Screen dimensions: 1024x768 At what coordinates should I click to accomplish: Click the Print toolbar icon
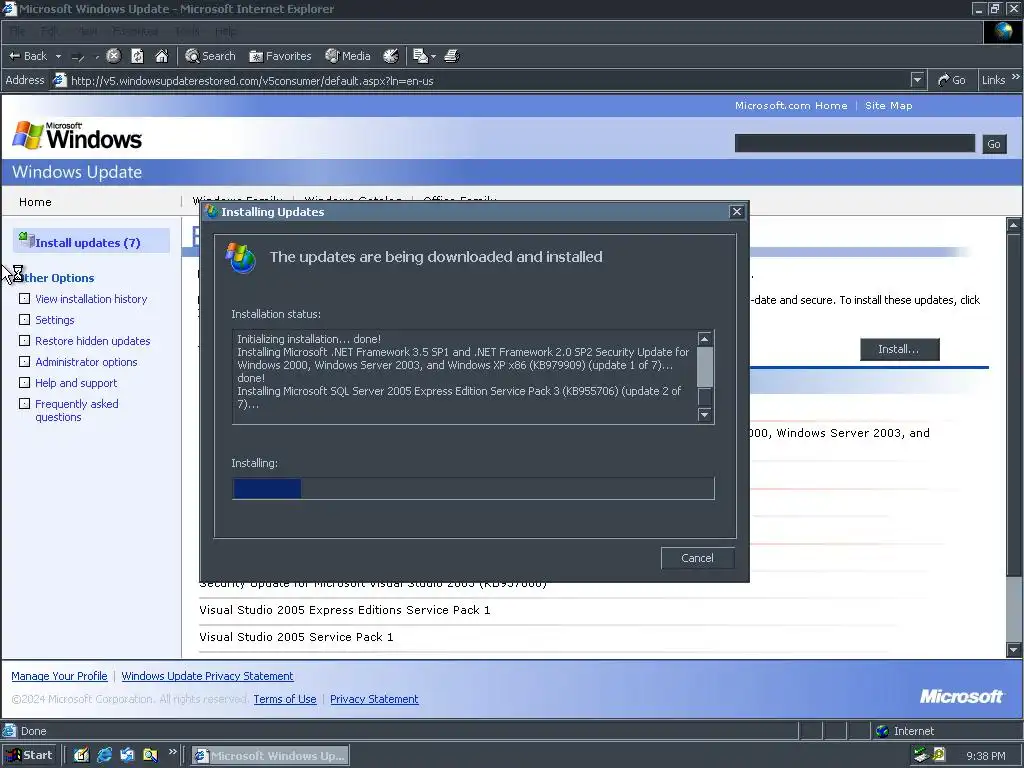coord(452,56)
